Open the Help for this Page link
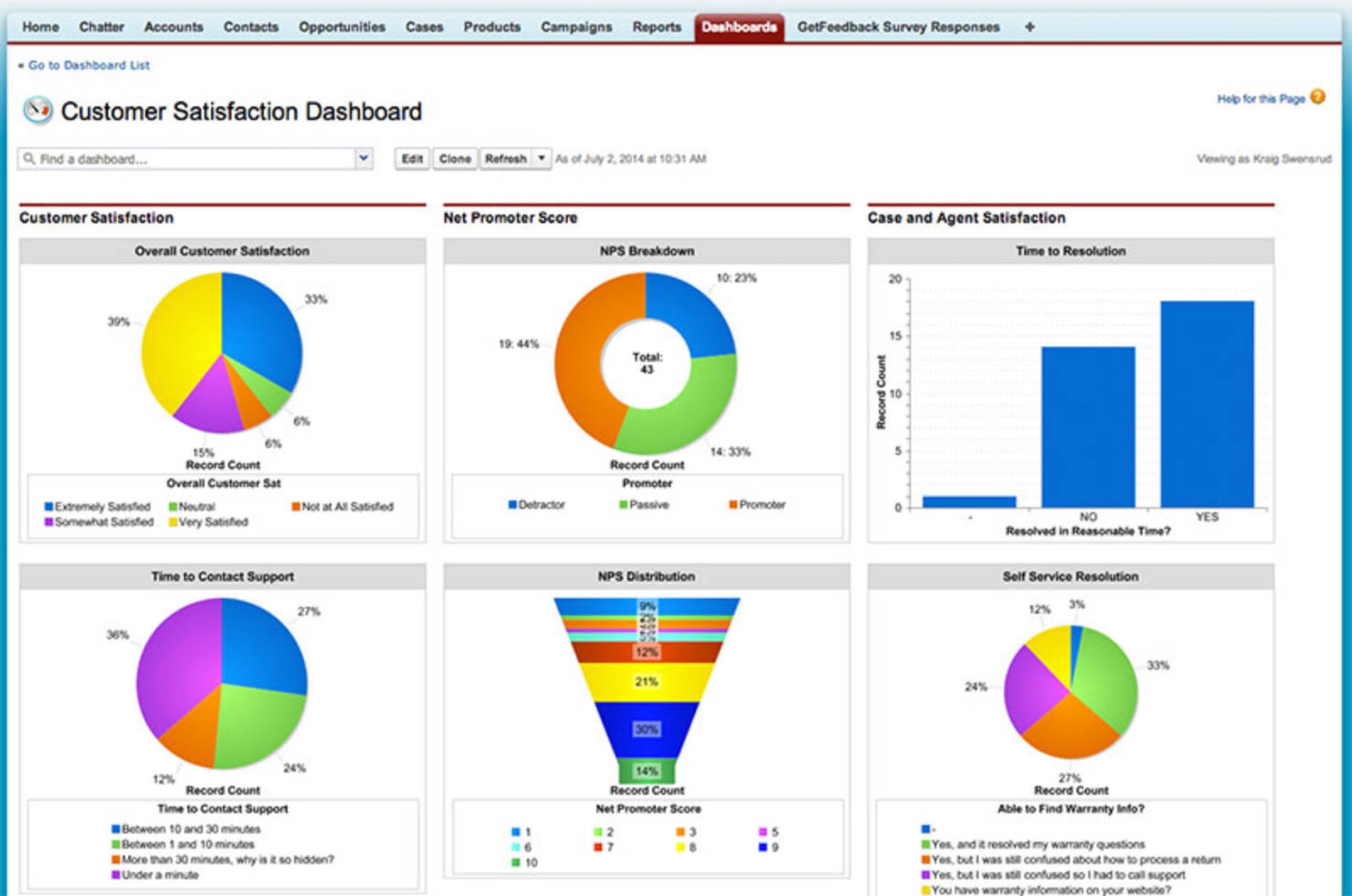 1261,99
